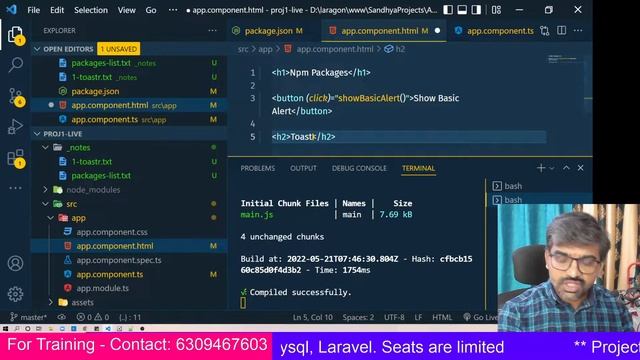The height and width of the screenshot is (360, 640).
Task: Open Run and Debug view
Action: tap(16, 127)
